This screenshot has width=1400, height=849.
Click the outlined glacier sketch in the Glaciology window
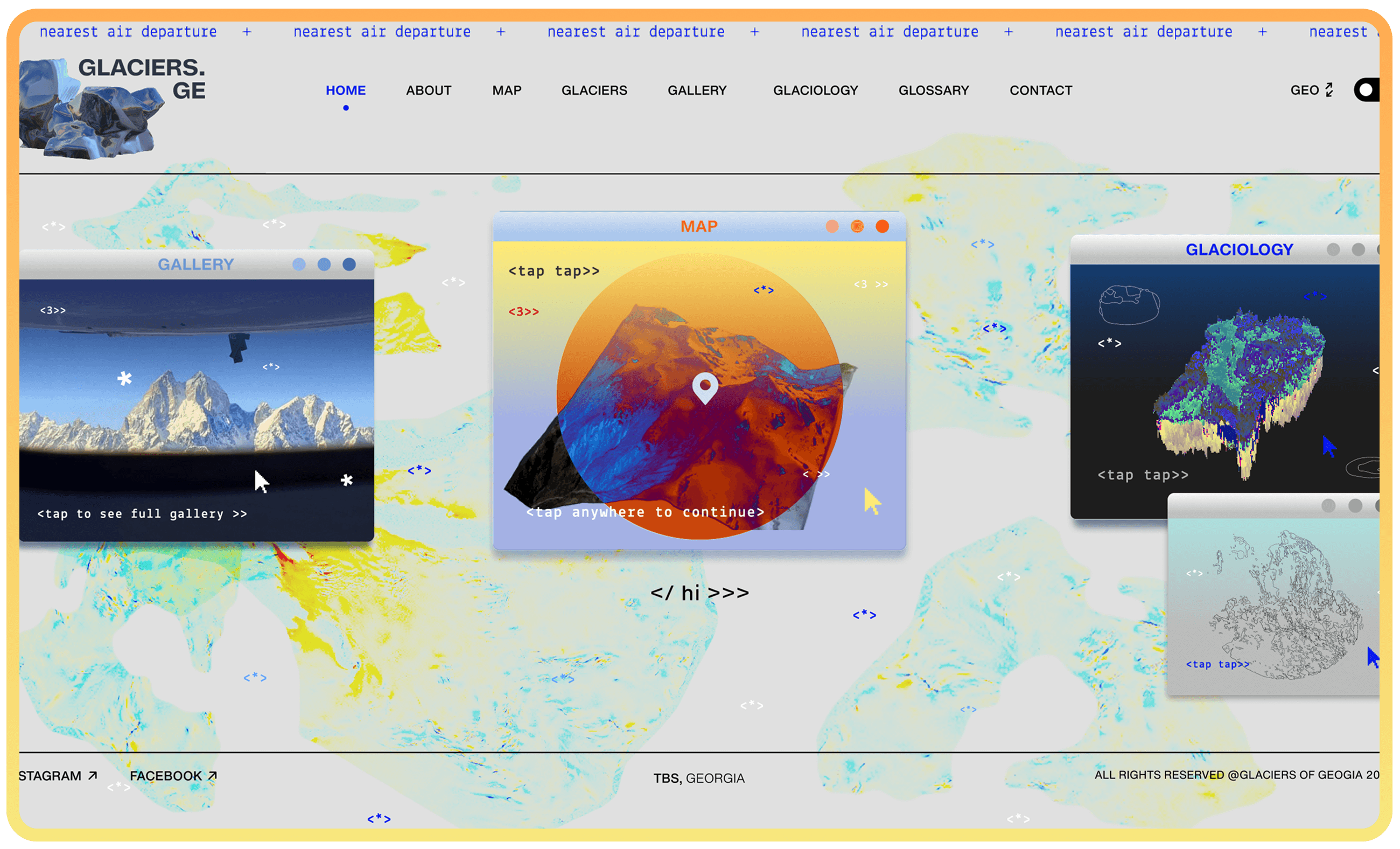coord(1129,305)
